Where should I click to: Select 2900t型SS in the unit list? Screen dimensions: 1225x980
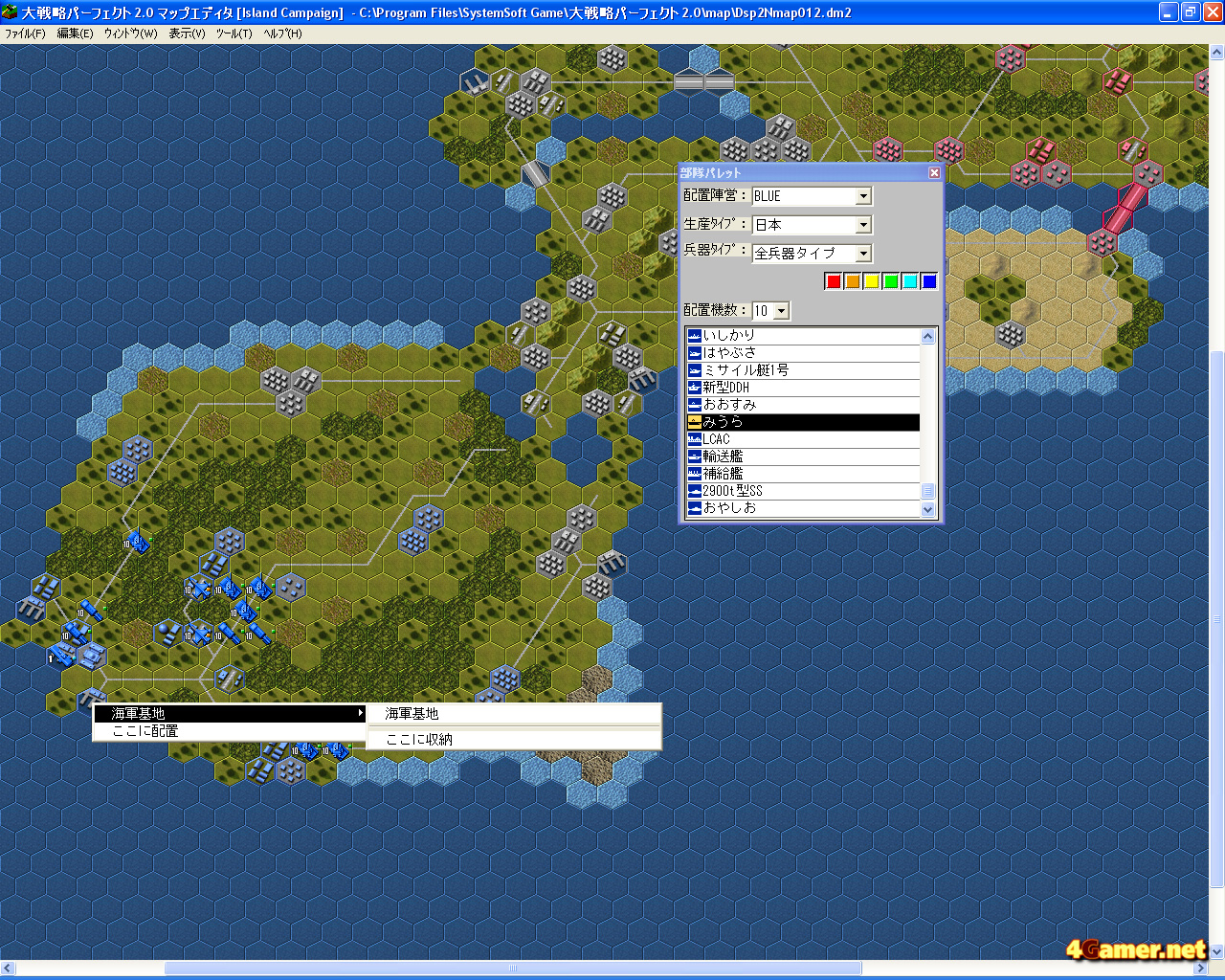[803, 491]
